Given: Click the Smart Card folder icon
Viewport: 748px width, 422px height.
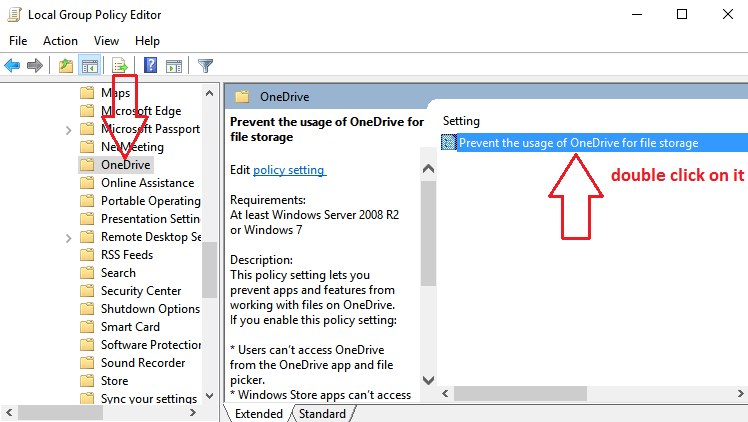Looking at the screenshot, I should 87,327.
